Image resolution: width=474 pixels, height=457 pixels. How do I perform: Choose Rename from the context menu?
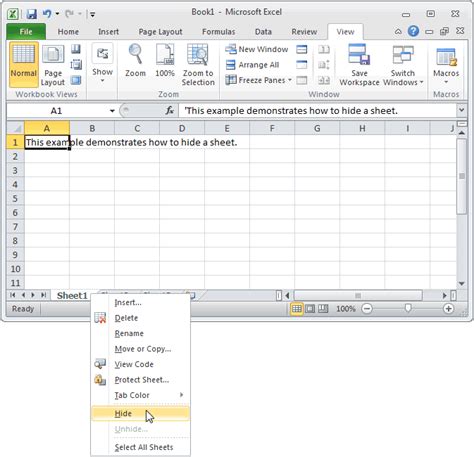tap(140, 333)
